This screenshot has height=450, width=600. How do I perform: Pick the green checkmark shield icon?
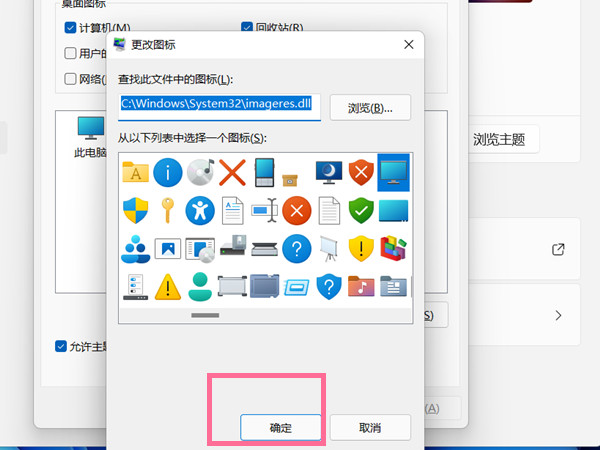361,210
